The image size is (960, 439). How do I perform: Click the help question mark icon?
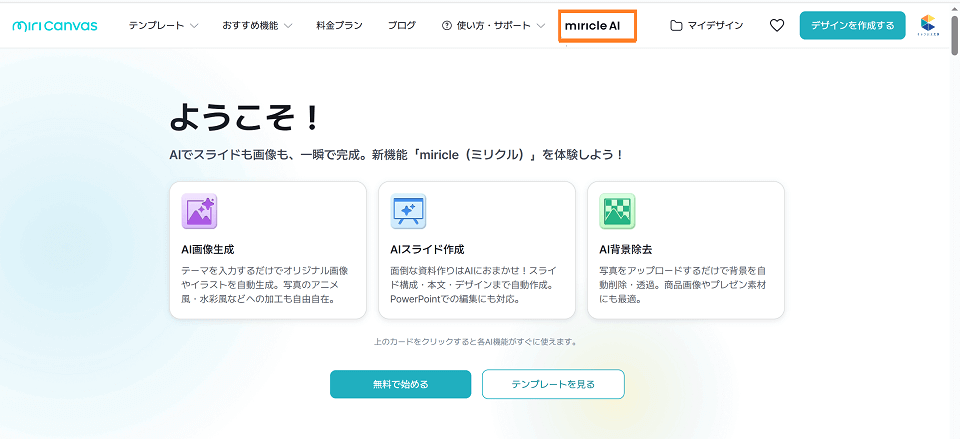tap(446, 26)
